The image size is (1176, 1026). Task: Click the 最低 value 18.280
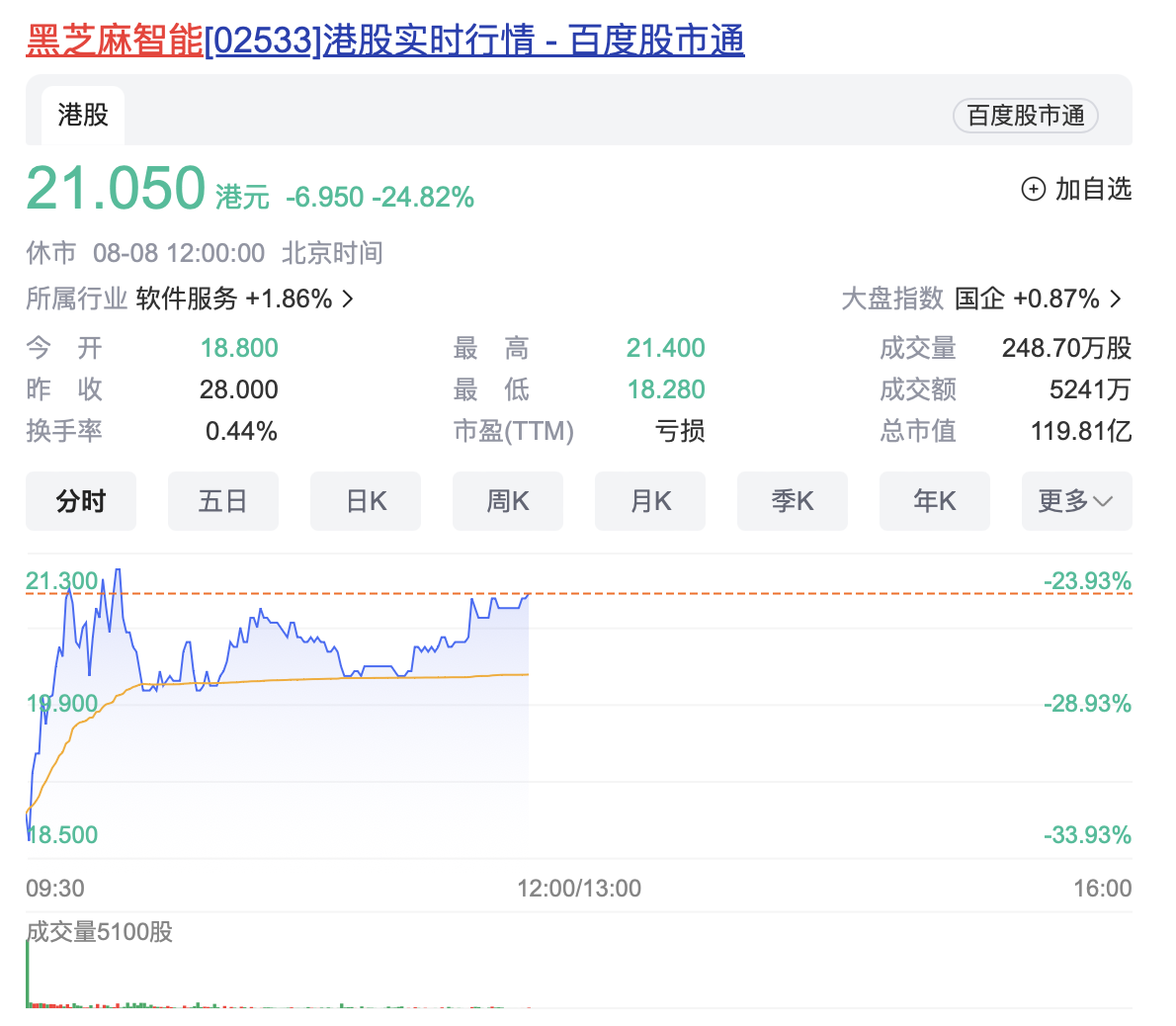coord(666,389)
